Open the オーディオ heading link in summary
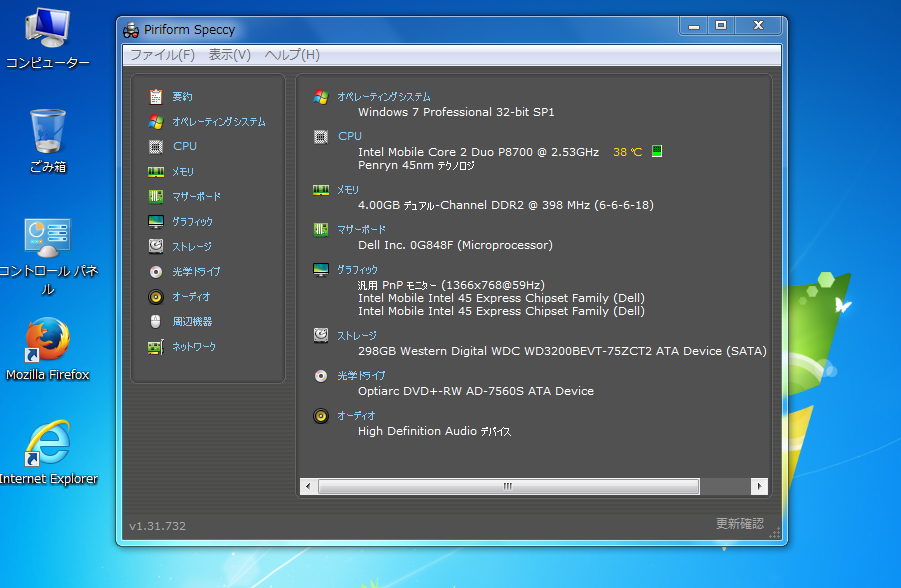Screen dimensions: 901x588 356,416
